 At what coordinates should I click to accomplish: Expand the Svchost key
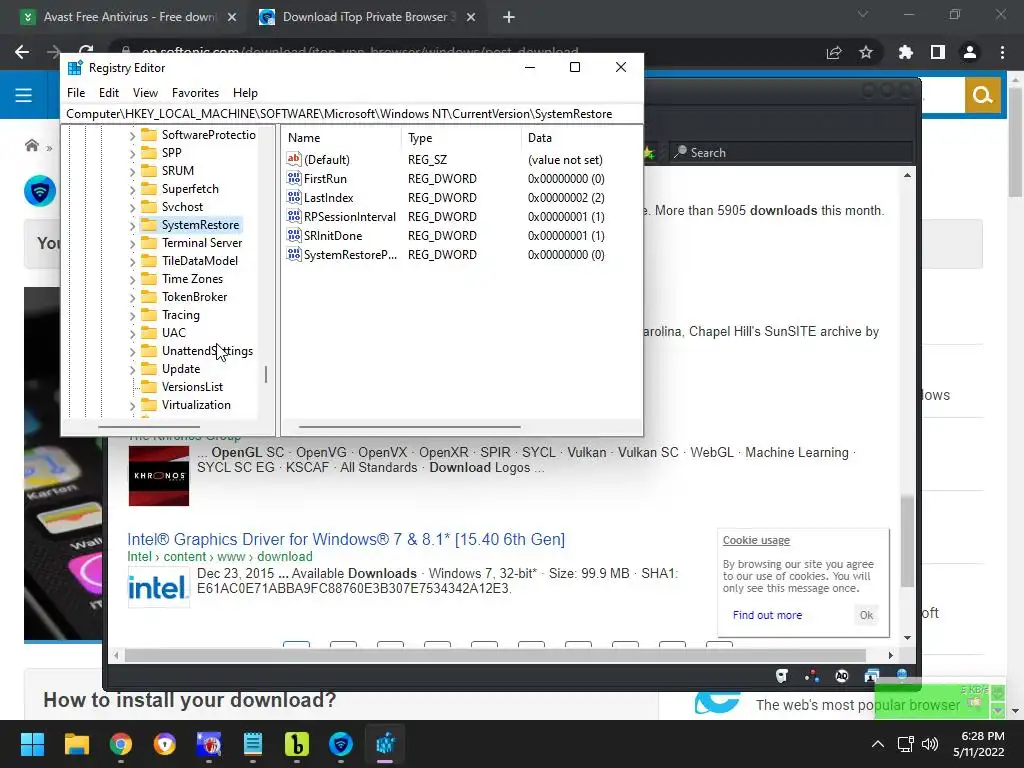(x=133, y=208)
